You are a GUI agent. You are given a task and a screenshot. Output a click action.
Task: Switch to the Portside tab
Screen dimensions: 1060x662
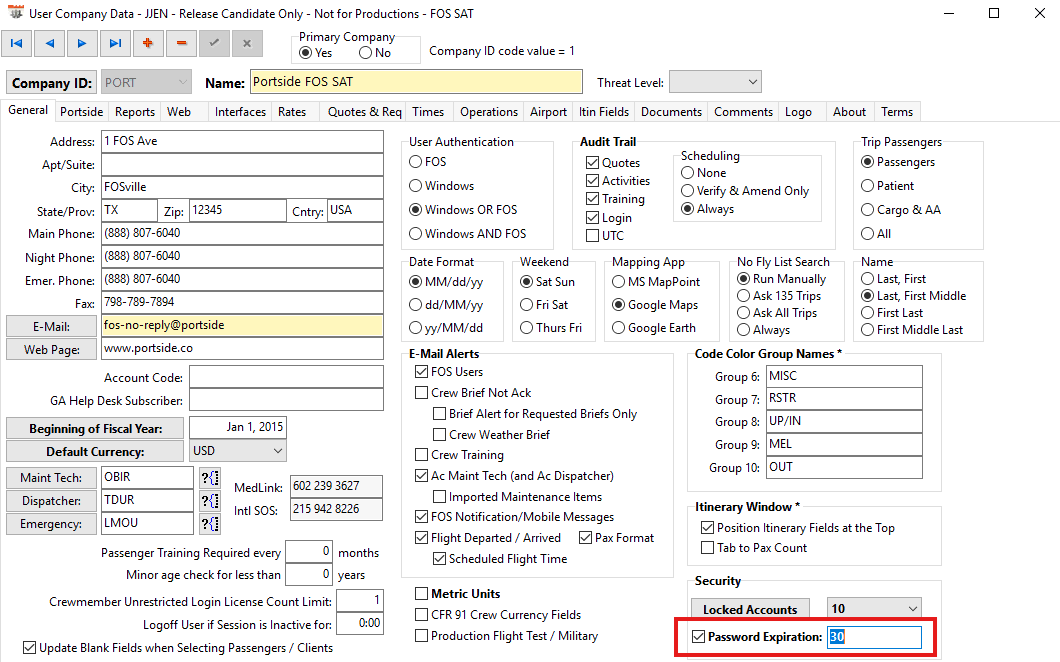pyautogui.click(x=81, y=112)
